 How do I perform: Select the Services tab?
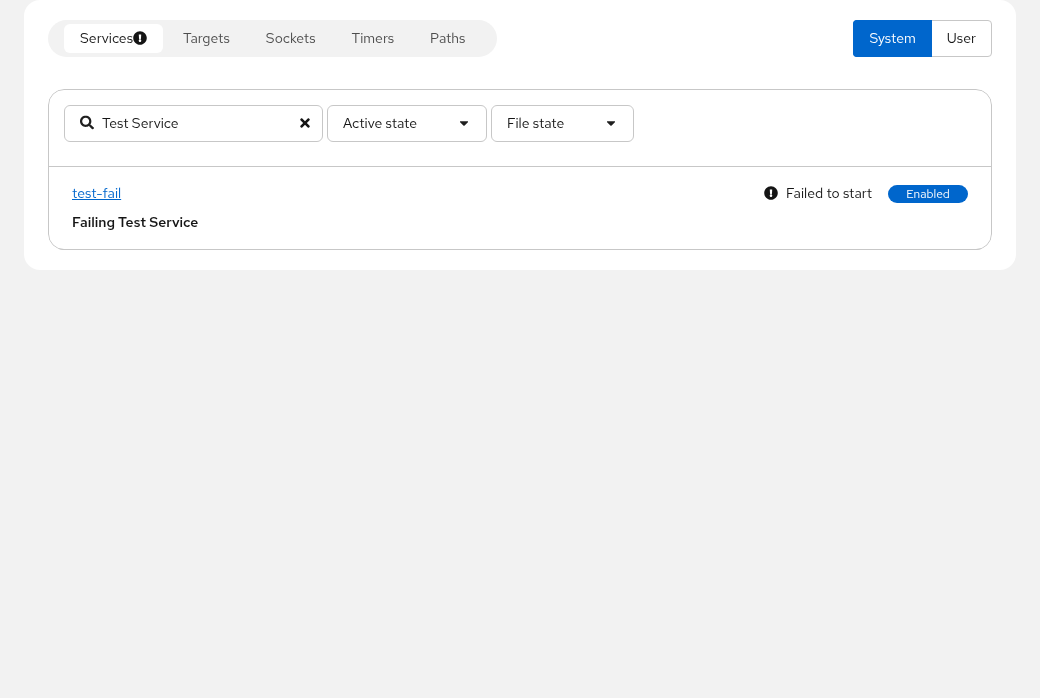[x=113, y=38]
